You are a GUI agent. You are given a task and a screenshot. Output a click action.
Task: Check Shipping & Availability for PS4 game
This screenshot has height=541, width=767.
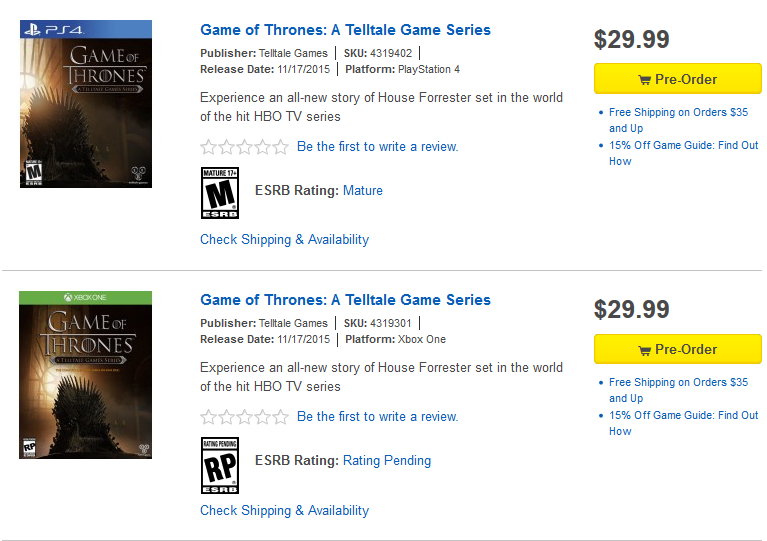(x=284, y=240)
